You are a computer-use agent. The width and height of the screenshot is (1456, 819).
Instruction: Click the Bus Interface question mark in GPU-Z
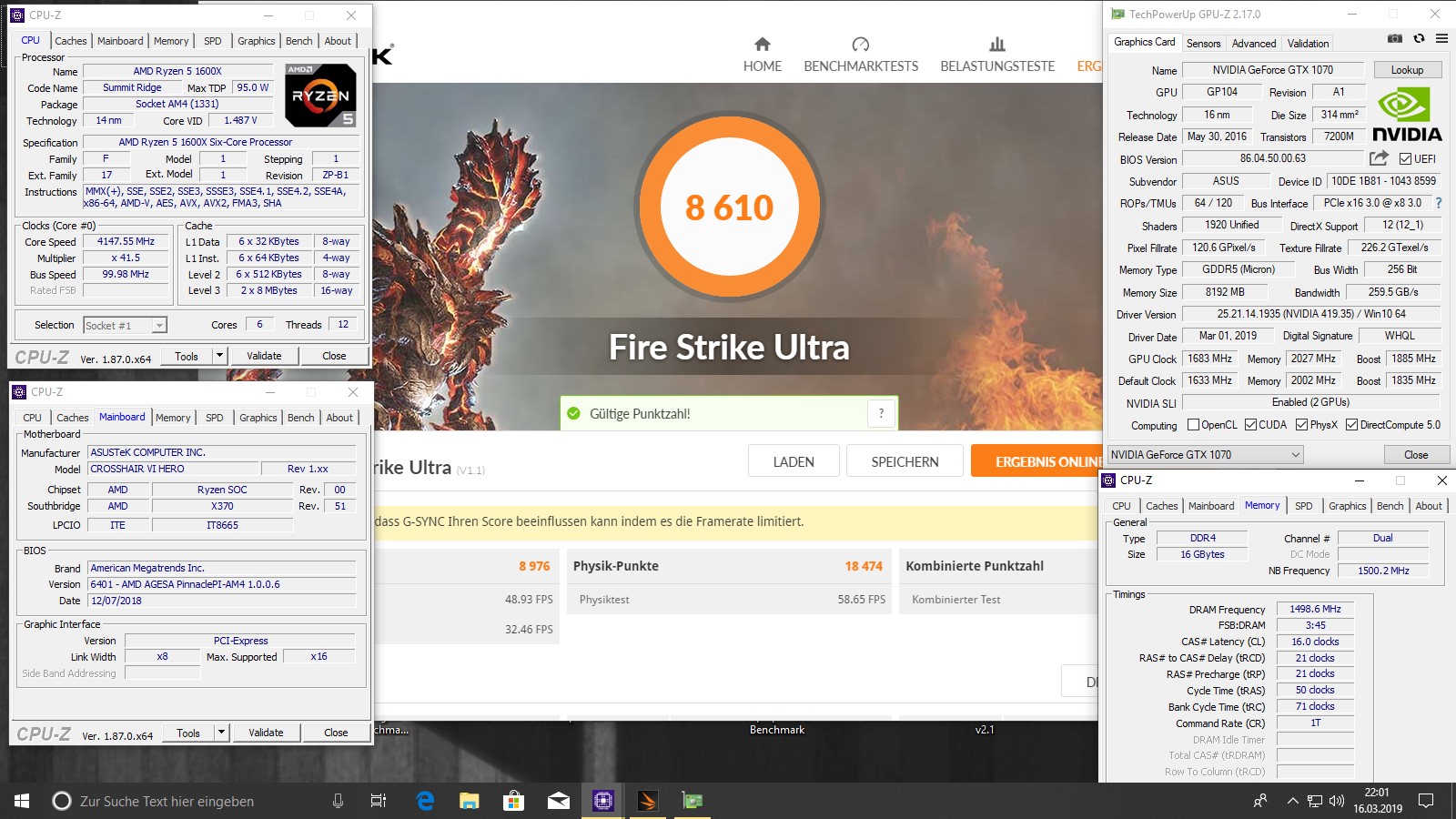(x=1439, y=203)
